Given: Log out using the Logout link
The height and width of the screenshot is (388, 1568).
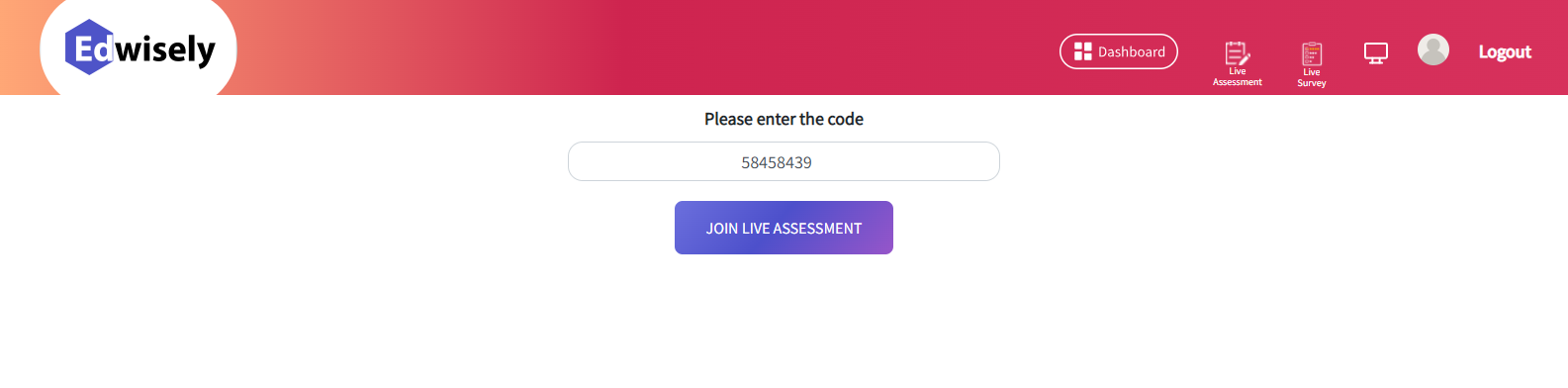Looking at the screenshot, I should pyautogui.click(x=1505, y=51).
